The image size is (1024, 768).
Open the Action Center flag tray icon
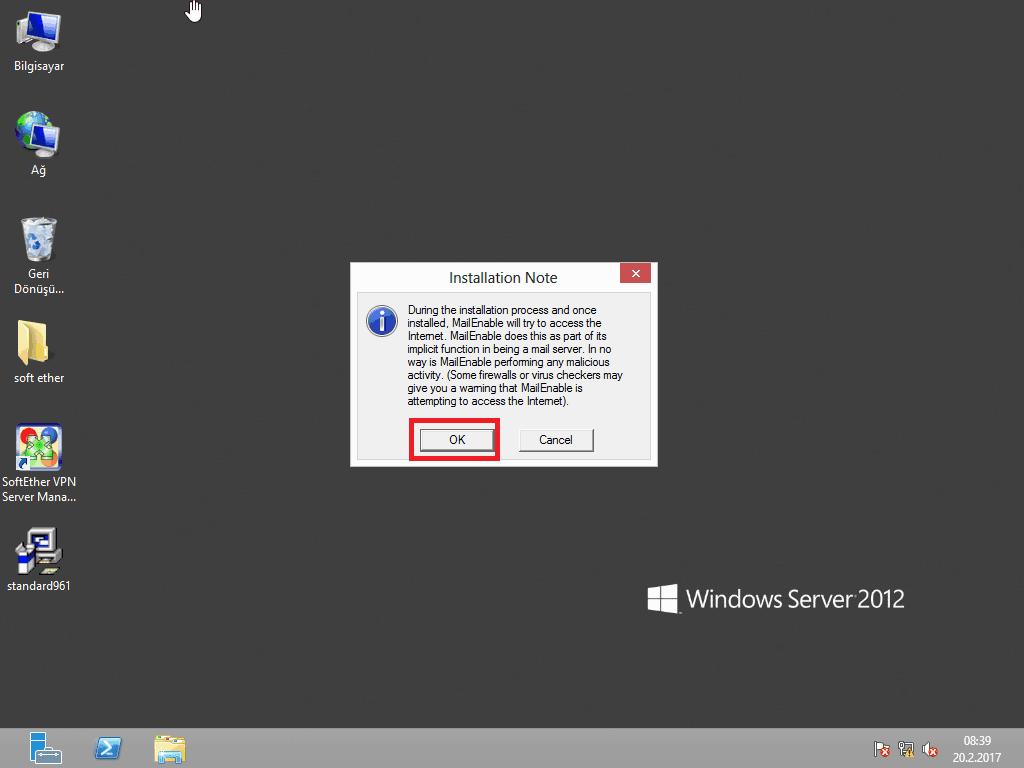point(882,749)
